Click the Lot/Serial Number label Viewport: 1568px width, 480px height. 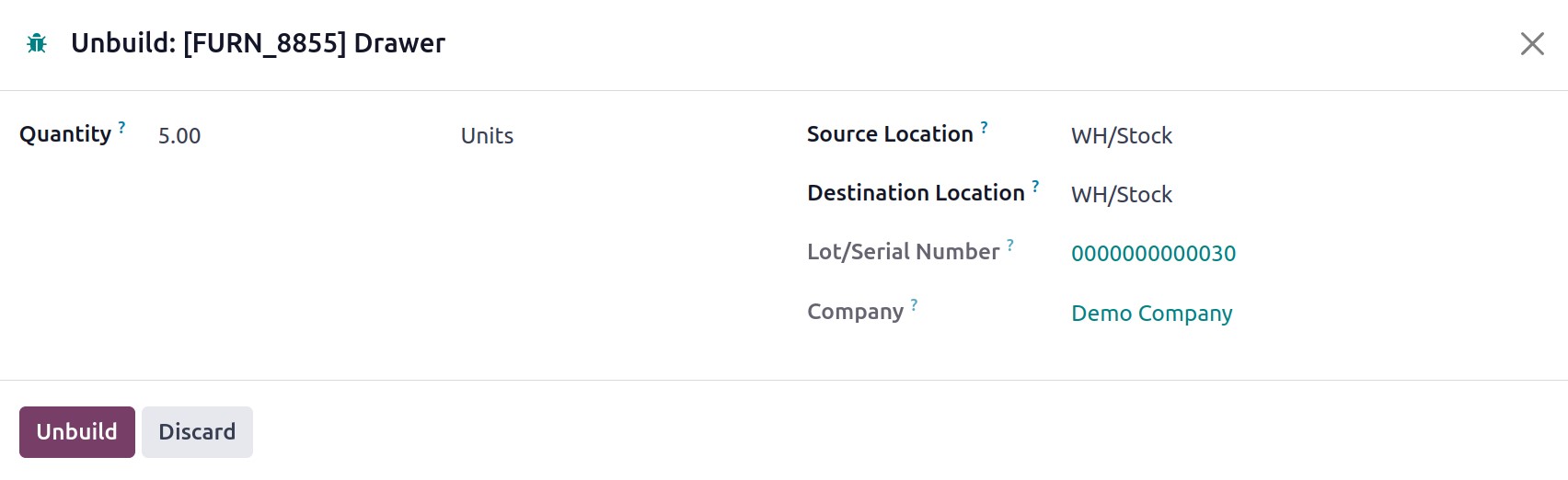click(903, 252)
